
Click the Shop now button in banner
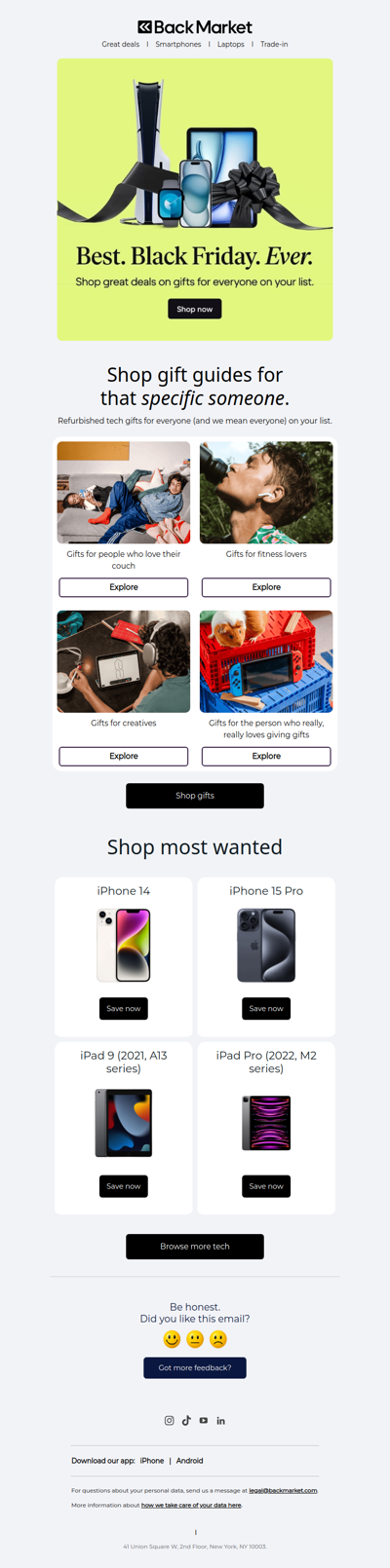point(195,309)
